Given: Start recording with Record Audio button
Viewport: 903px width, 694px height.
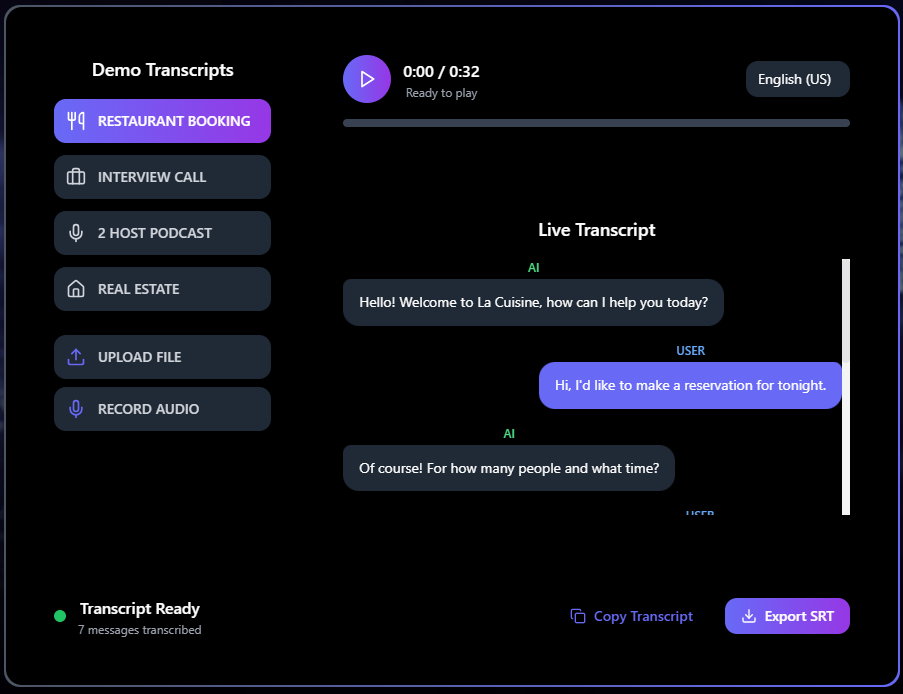Looking at the screenshot, I should (x=162, y=409).
